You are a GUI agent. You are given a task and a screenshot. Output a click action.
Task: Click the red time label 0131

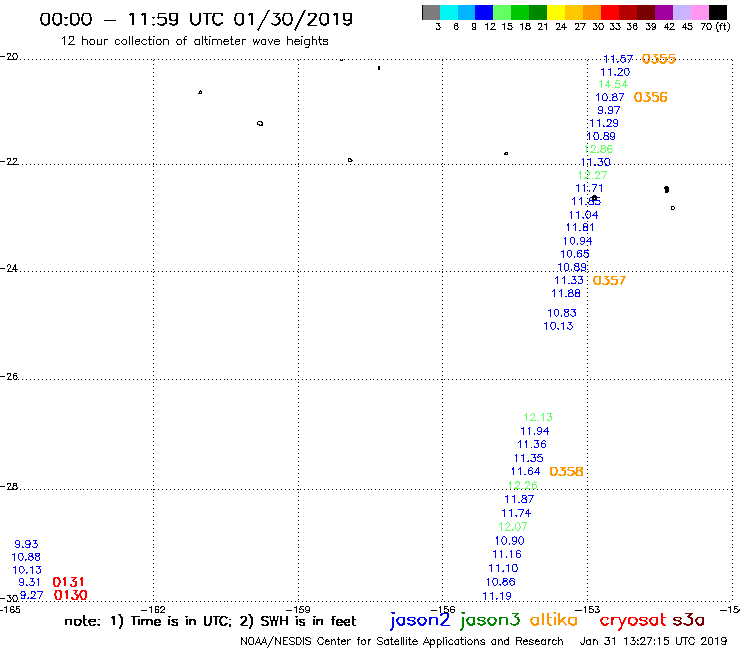pos(68,582)
